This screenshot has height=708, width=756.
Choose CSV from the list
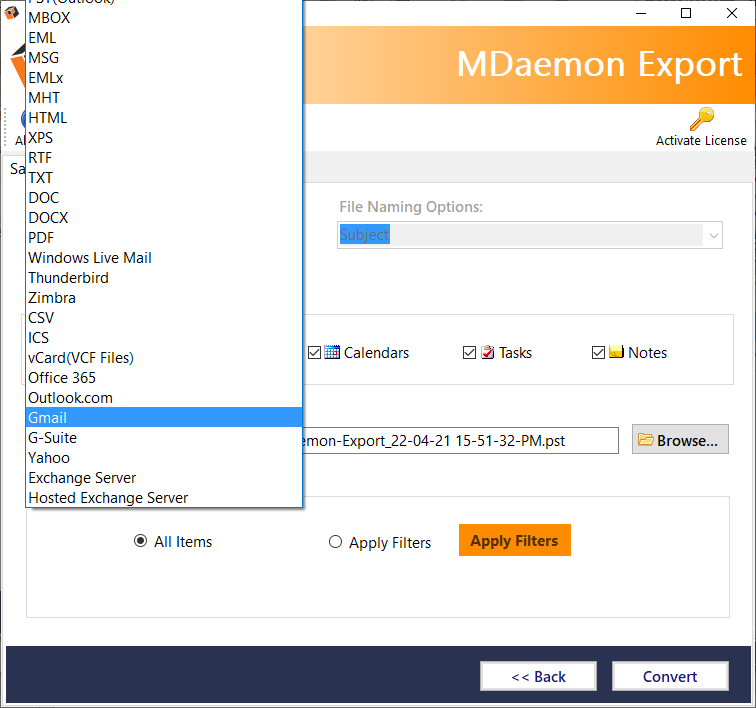pyautogui.click(x=164, y=318)
